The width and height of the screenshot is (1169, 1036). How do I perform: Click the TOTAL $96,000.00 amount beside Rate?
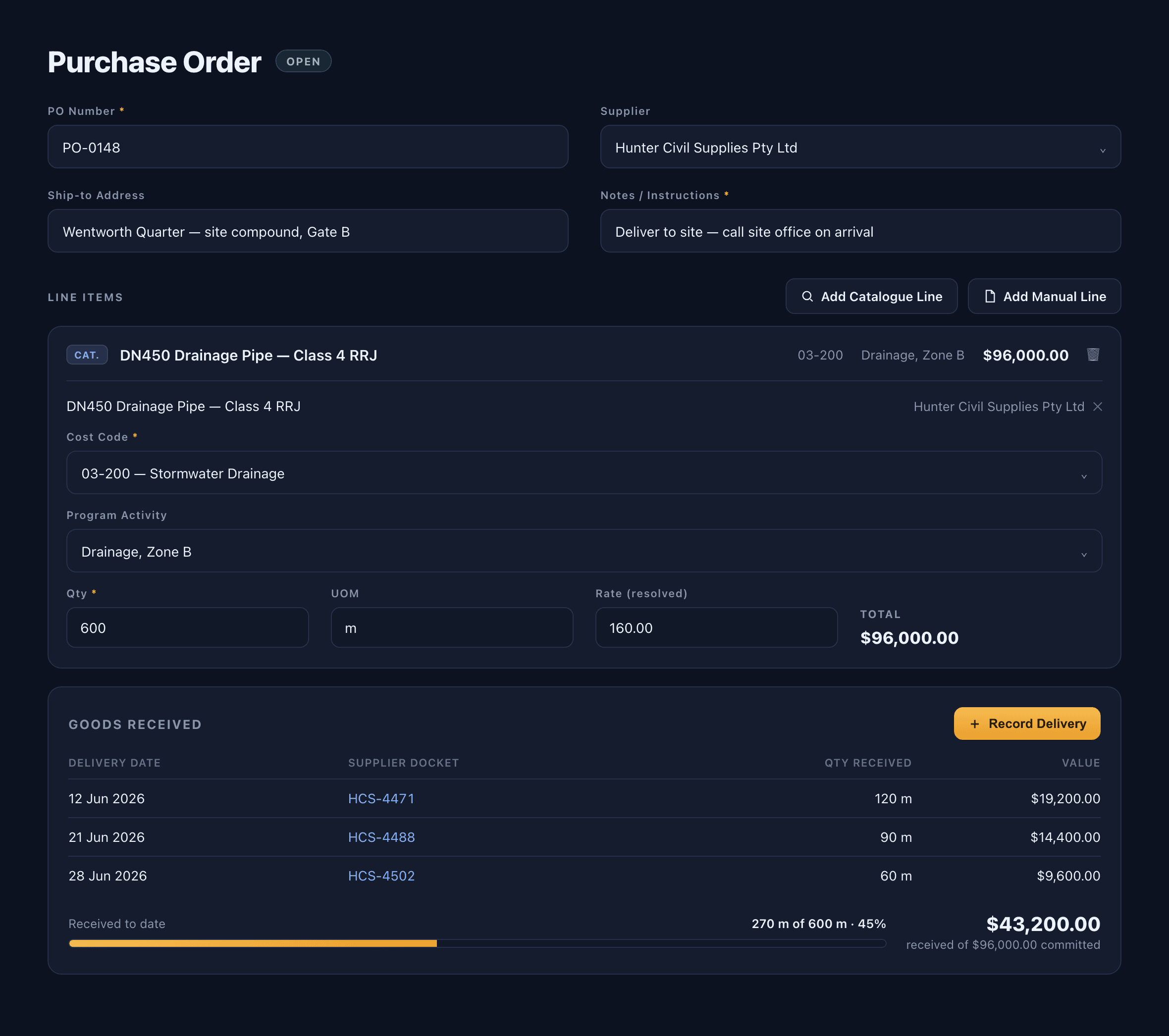909,638
